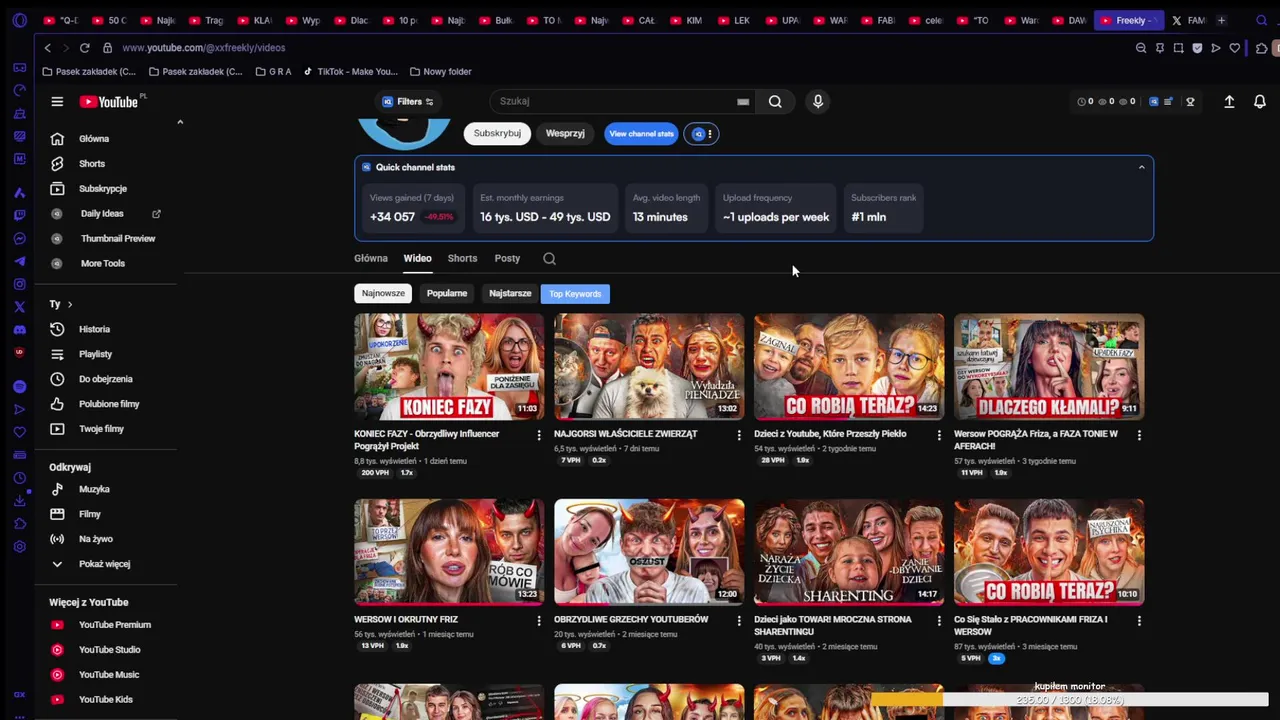Open Instagram in the Opera sidebar
This screenshot has height=720, width=1280.
coord(19,284)
